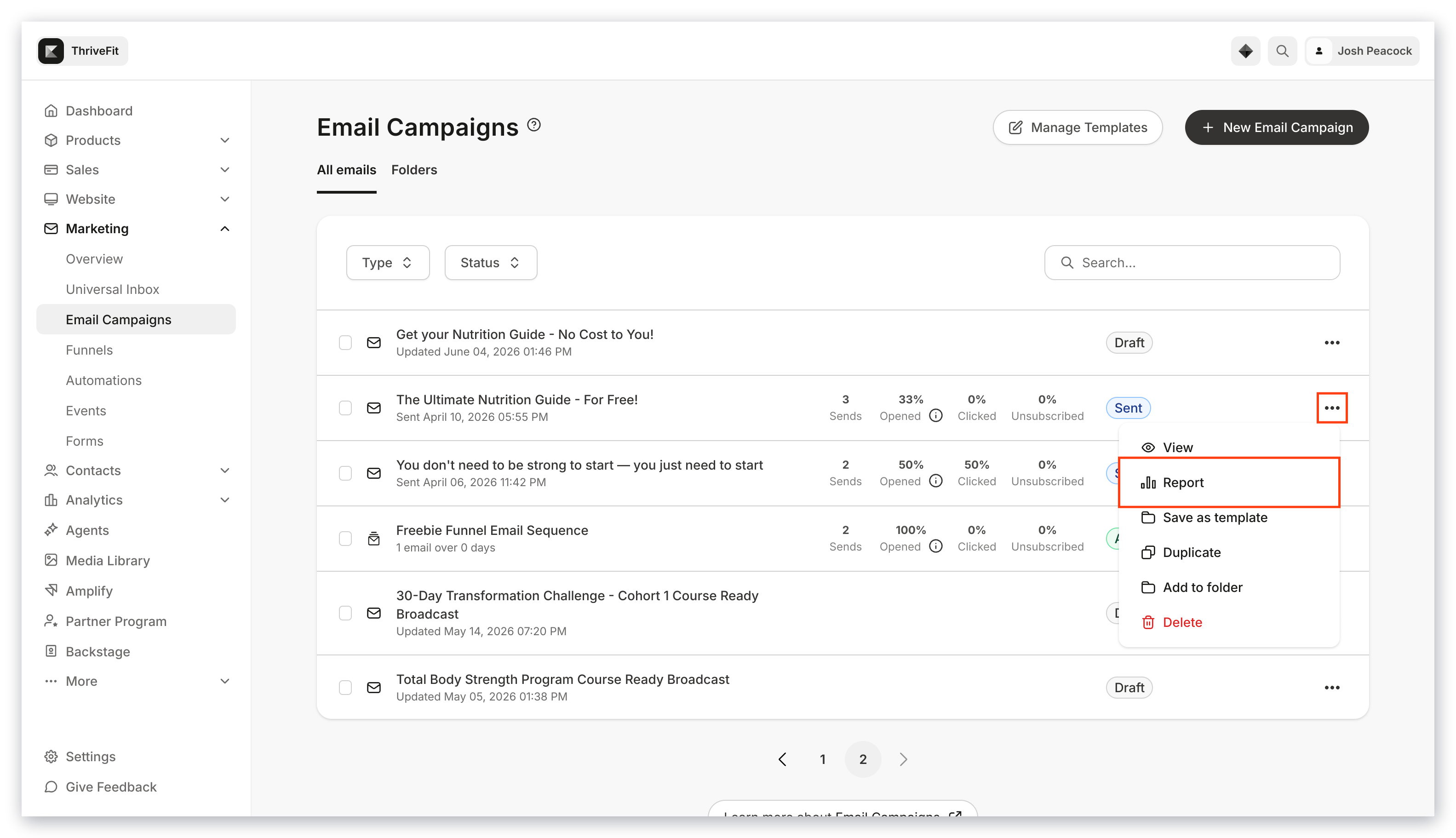The height and width of the screenshot is (838, 1456).
Task: Tick checkbox for You don't need to be strong
Action: (345, 473)
